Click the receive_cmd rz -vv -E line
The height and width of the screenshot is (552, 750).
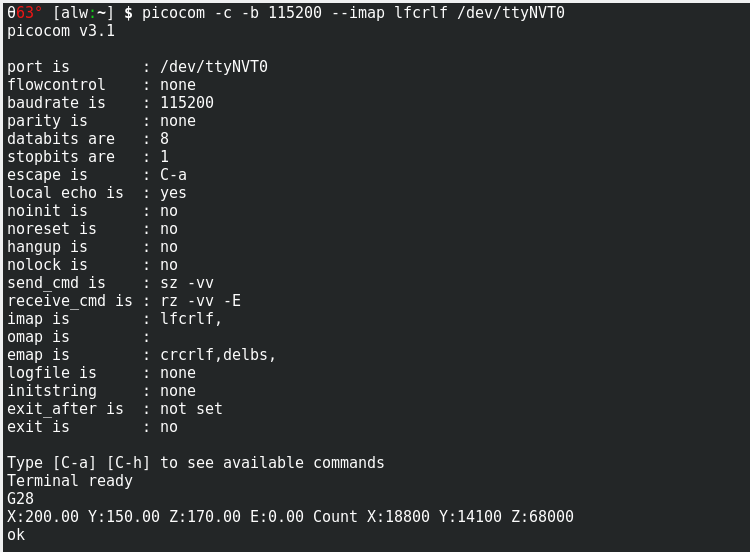(x=124, y=301)
